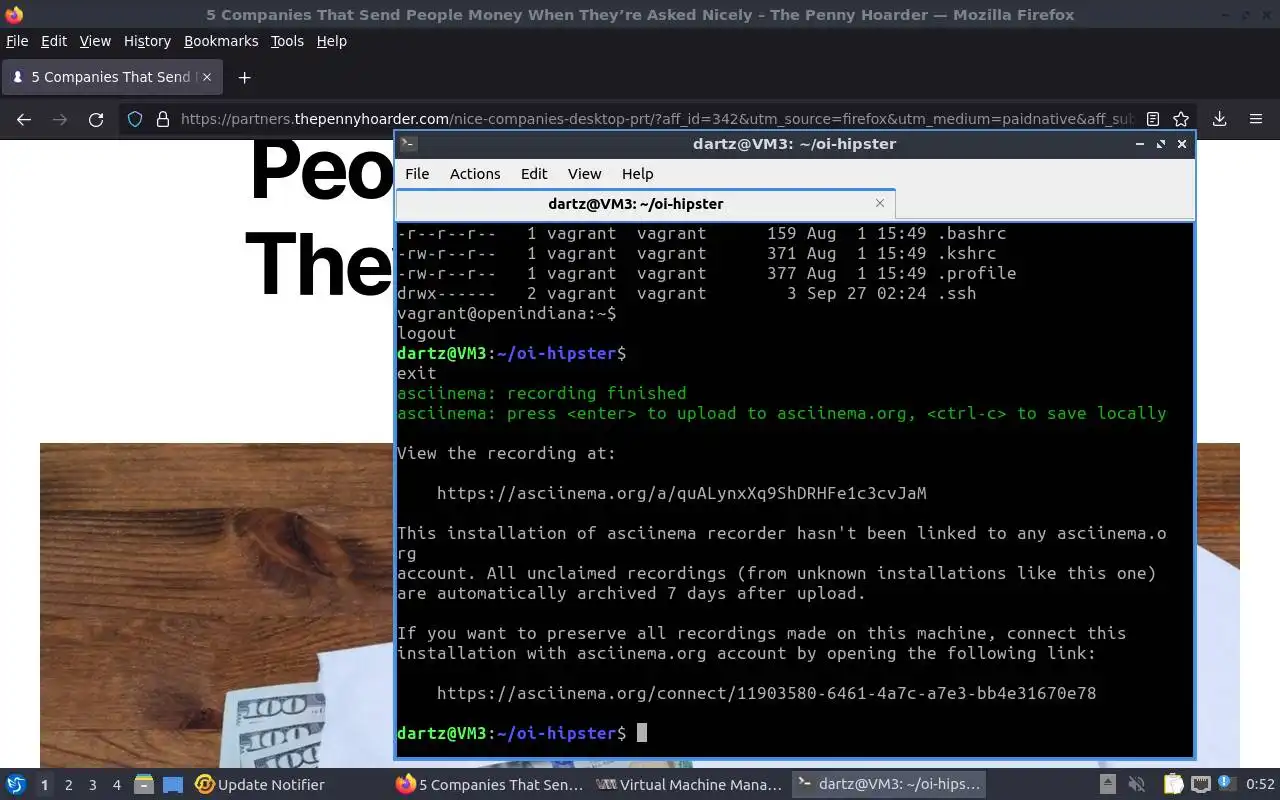Open Update Notifier from taskbar
This screenshot has width=1280, height=800.
260,785
